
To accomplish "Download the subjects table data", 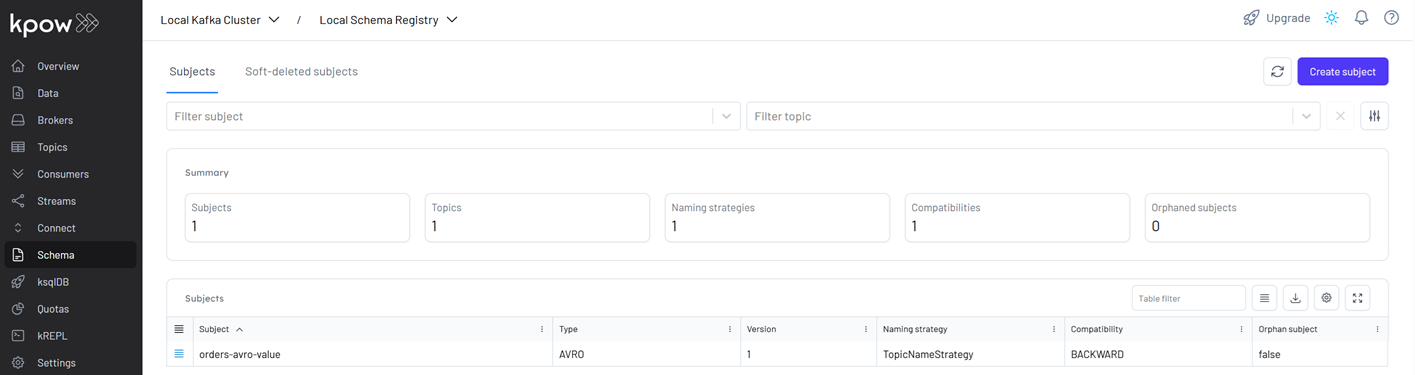I will coord(1296,298).
